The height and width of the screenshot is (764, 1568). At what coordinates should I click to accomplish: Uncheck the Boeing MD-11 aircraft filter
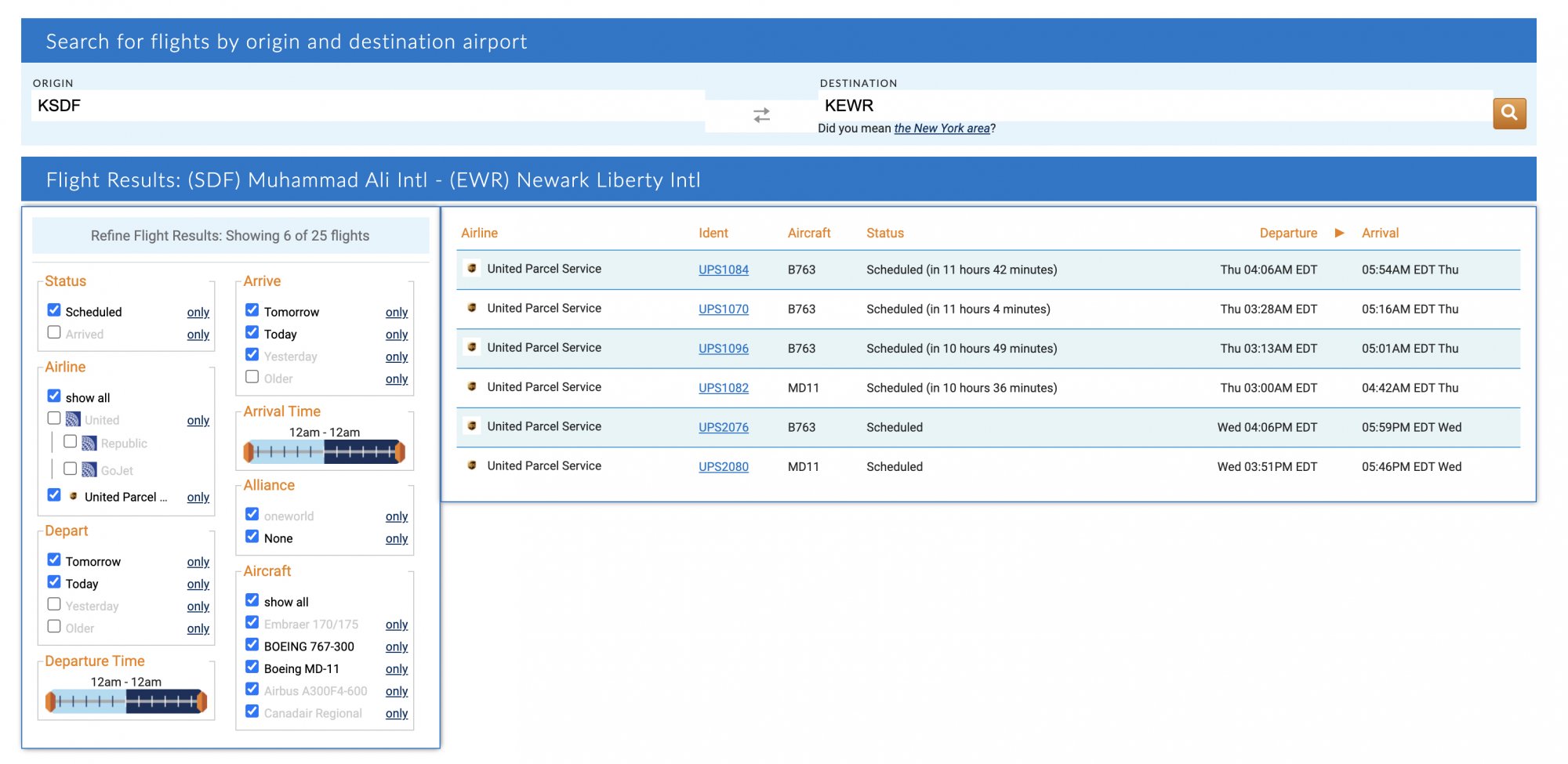pyautogui.click(x=252, y=667)
